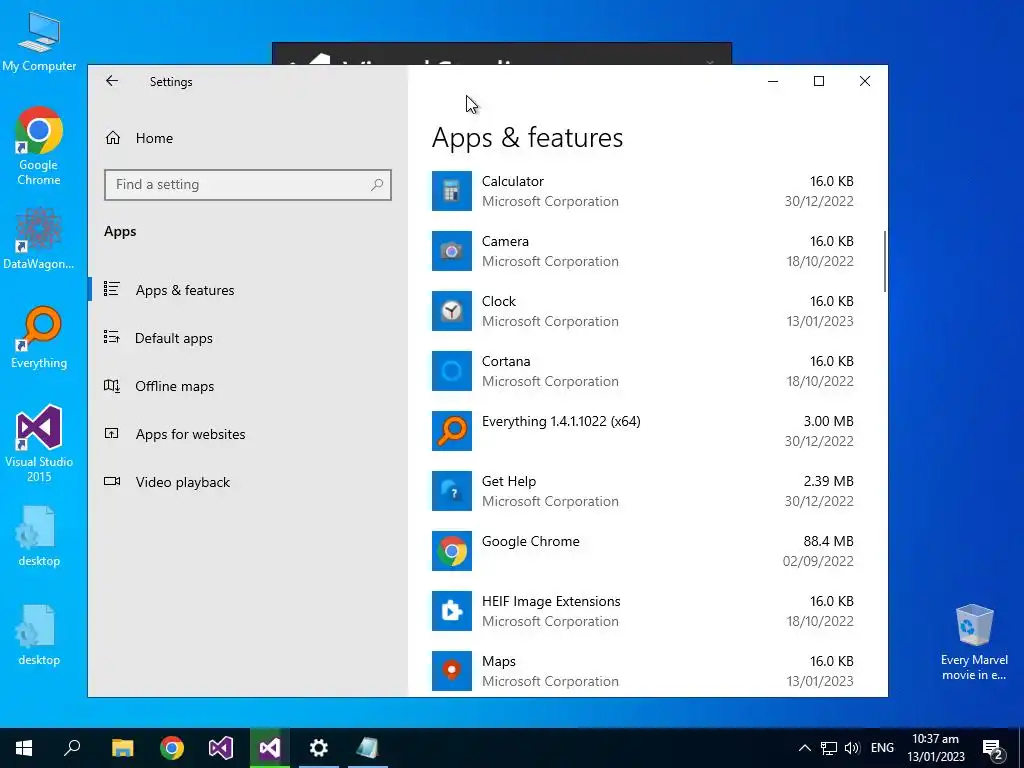
Task: Switch to the active Visual Studio taskbar window
Action: tap(270, 748)
